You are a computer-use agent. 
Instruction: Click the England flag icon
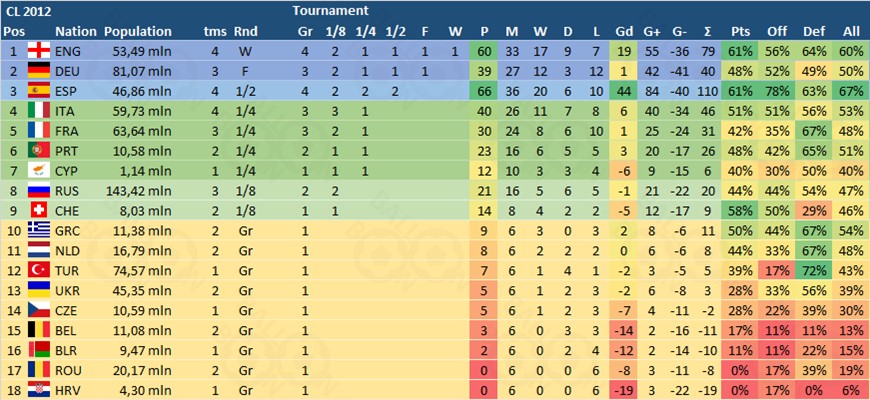(39, 51)
